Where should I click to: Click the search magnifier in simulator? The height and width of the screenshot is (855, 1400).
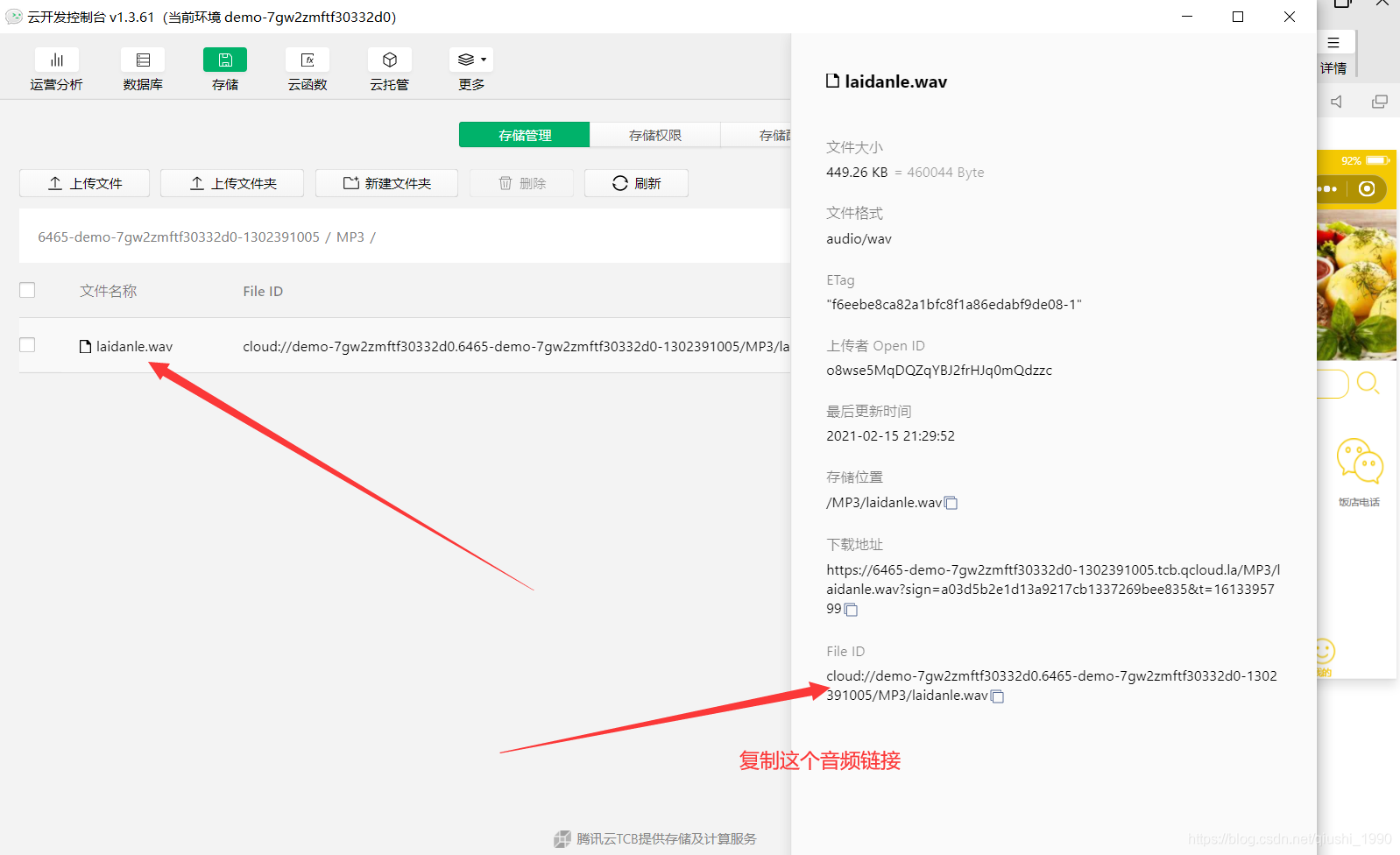coord(1368,384)
